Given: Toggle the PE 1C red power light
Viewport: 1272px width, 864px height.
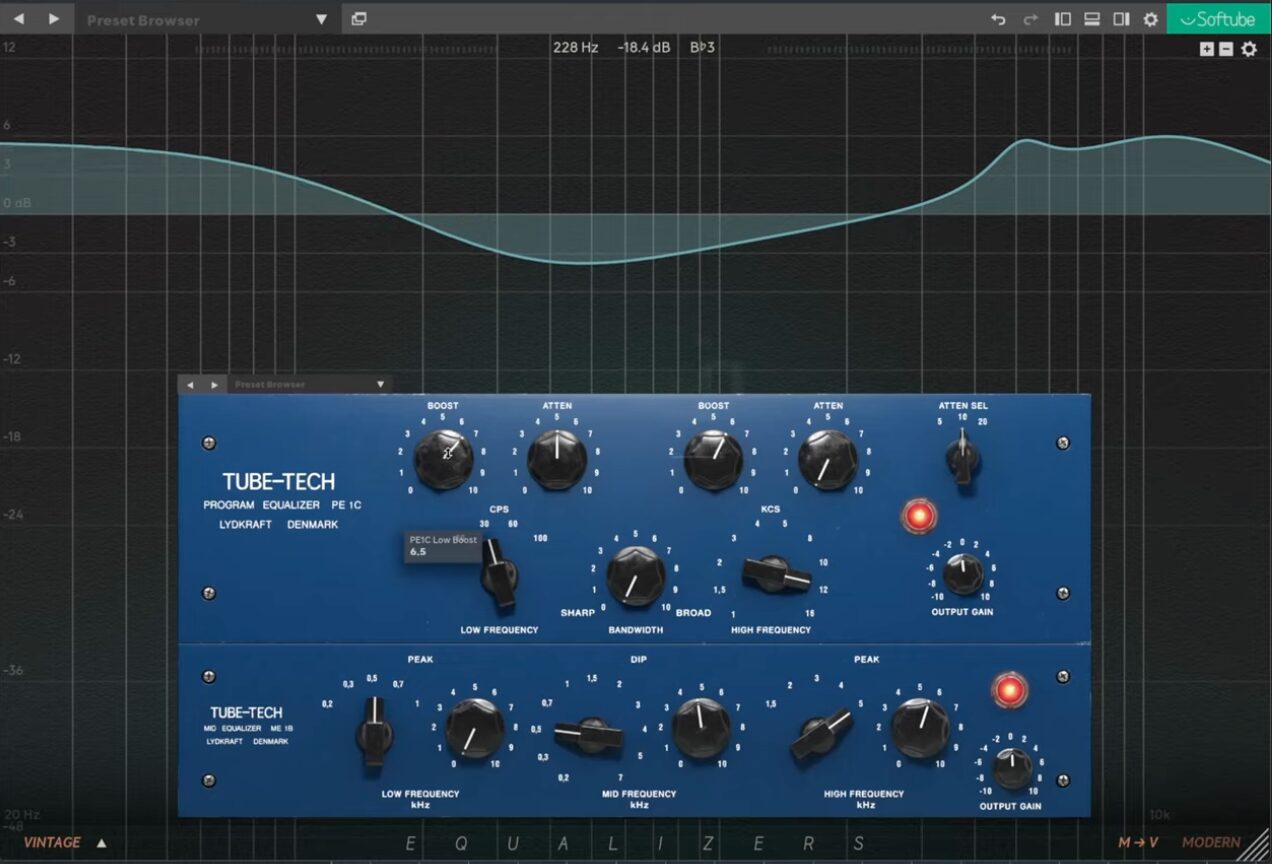Looking at the screenshot, I should tap(918, 516).
